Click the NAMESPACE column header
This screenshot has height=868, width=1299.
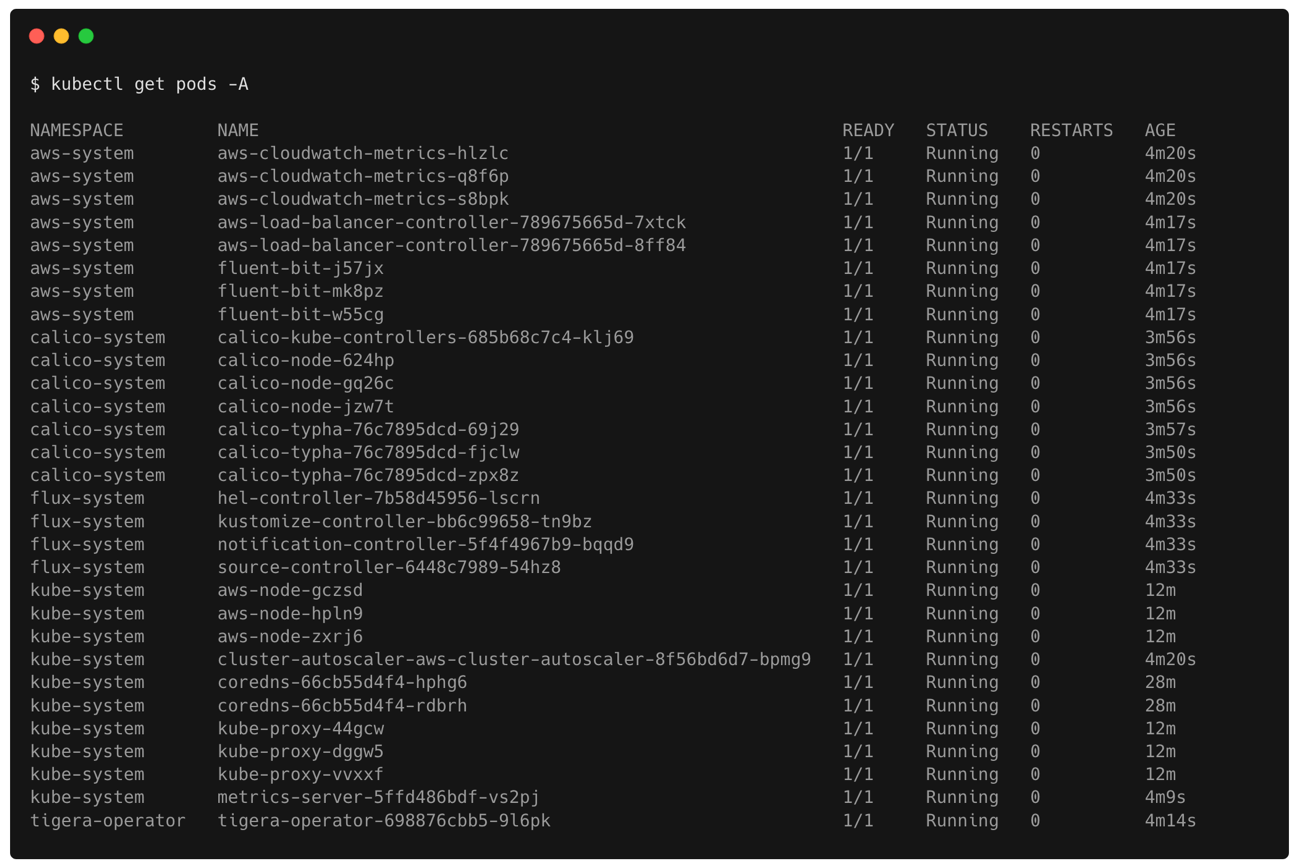tap(77, 131)
